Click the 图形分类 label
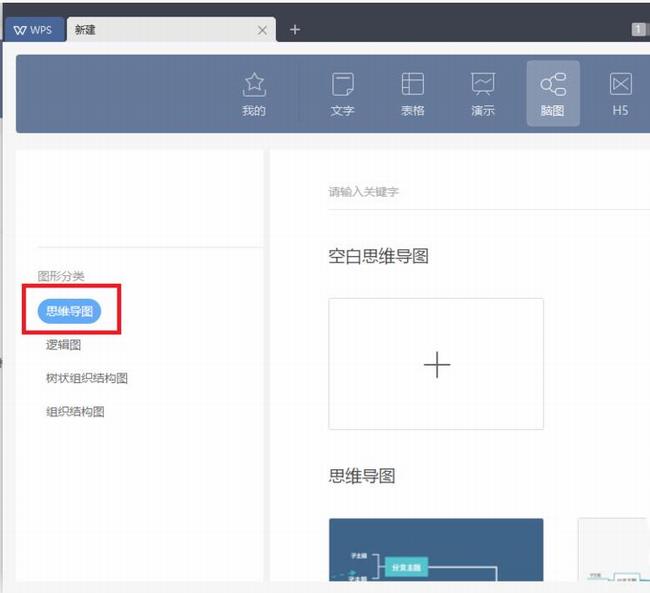The image size is (650, 593). coord(61,276)
